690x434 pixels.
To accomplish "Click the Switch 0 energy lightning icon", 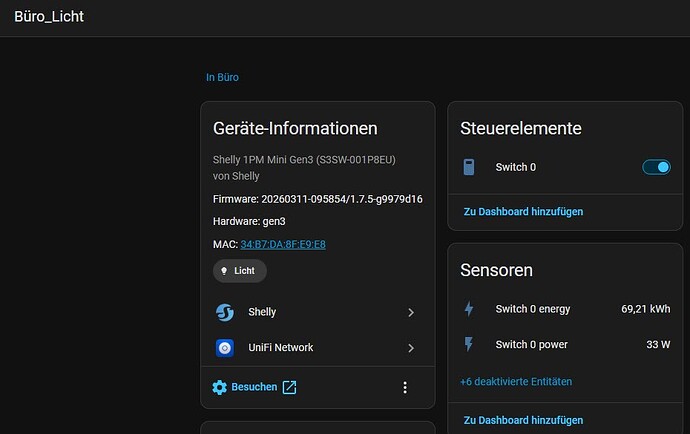I will (x=469, y=309).
